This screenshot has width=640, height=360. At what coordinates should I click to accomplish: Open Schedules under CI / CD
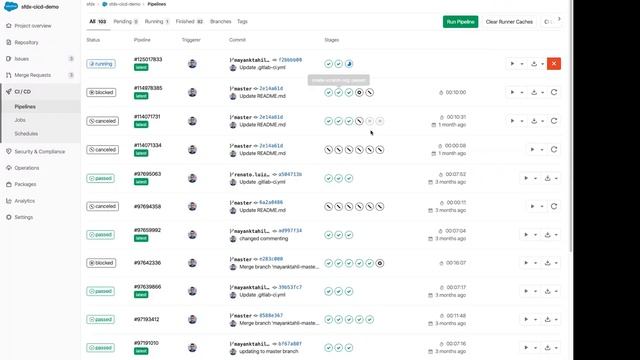coord(26,133)
